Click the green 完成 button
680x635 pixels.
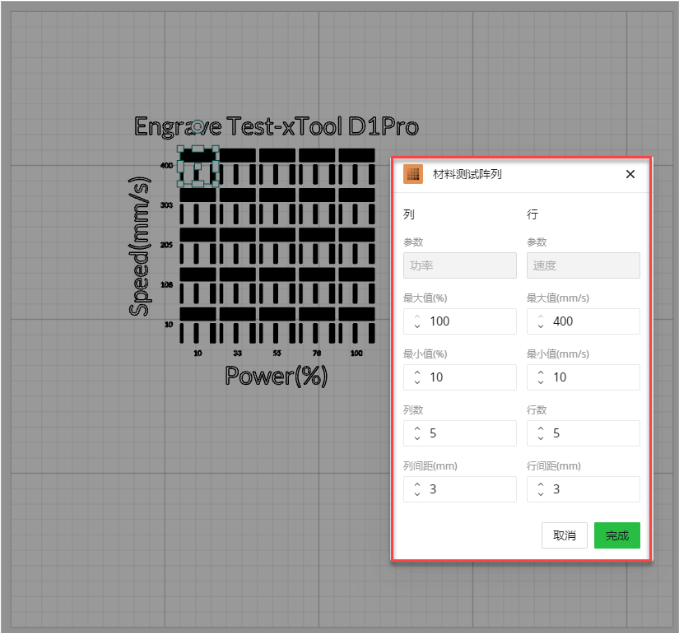click(616, 535)
